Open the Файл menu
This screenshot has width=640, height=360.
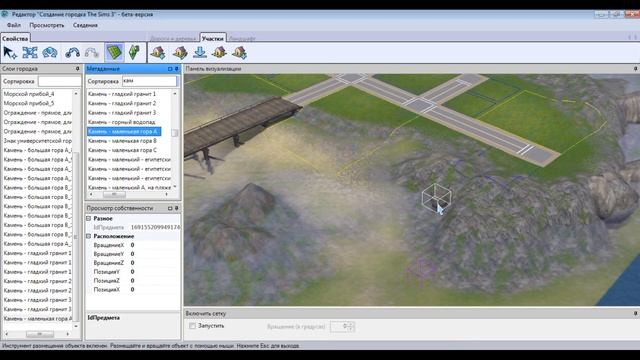[x=14, y=25]
